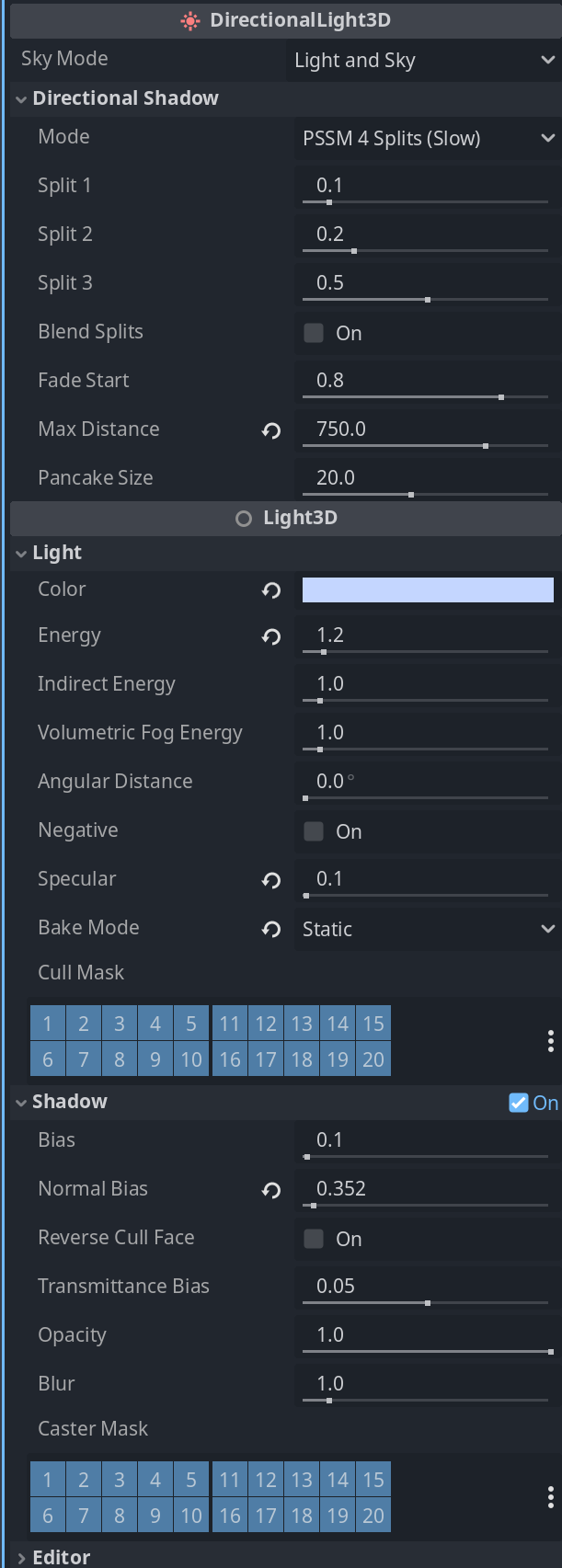
Task: Reset the Normal Bias value
Action: pos(271,1190)
